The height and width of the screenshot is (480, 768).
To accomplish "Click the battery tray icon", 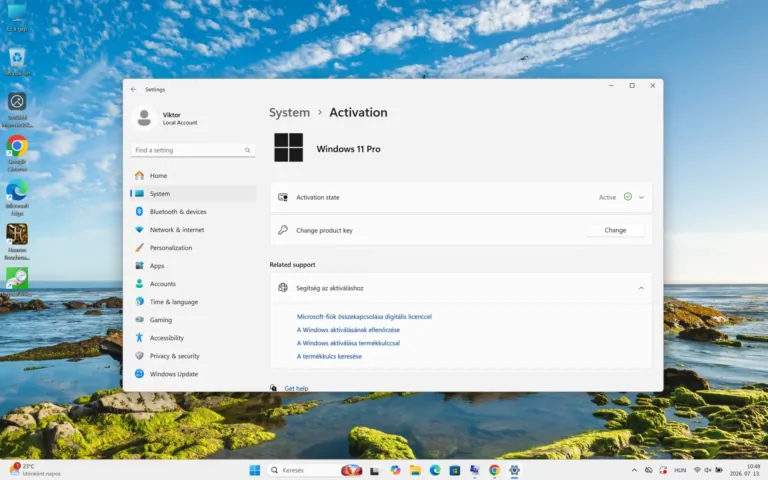I will [x=719, y=470].
